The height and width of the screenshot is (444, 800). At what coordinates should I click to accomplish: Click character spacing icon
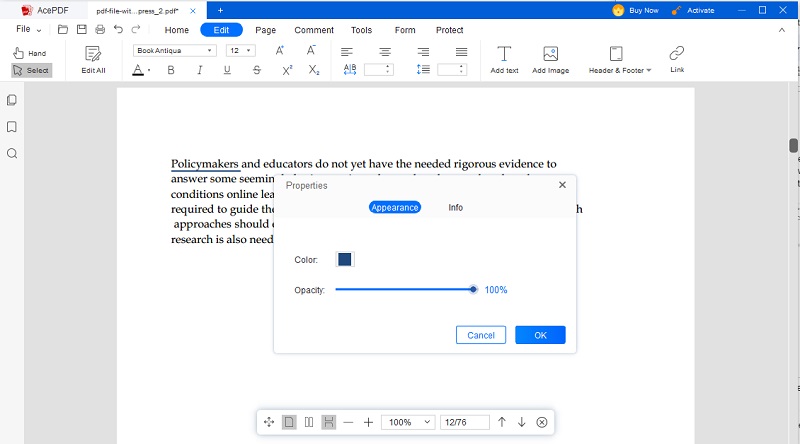point(350,69)
